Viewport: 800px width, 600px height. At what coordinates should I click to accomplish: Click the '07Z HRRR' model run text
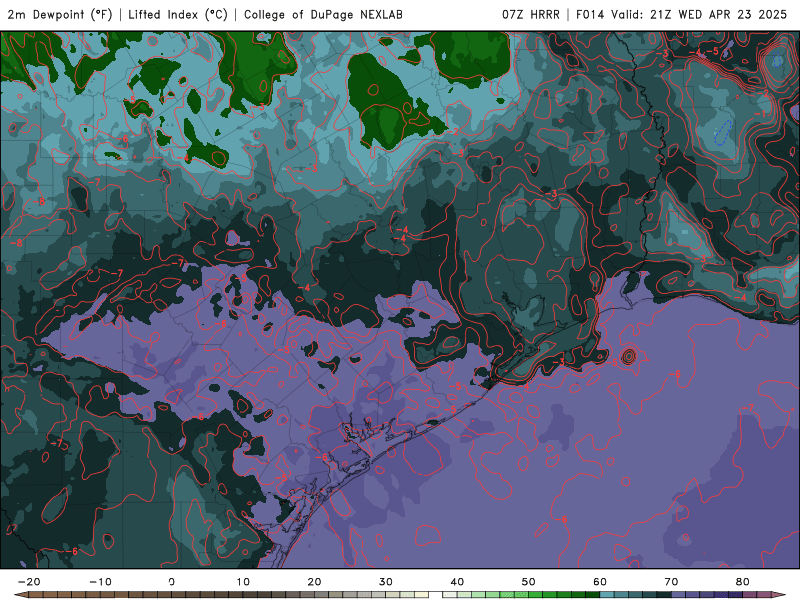(x=531, y=15)
